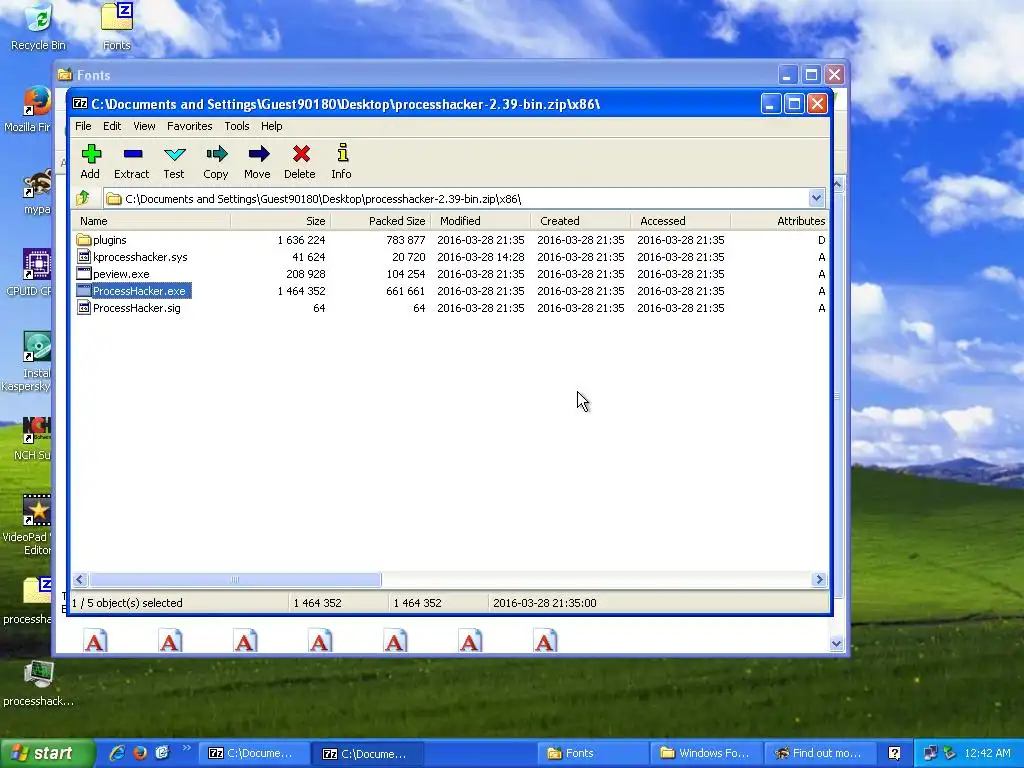The image size is (1024, 768).
Task: Click the help question mark tray icon
Action: (895, 753)
